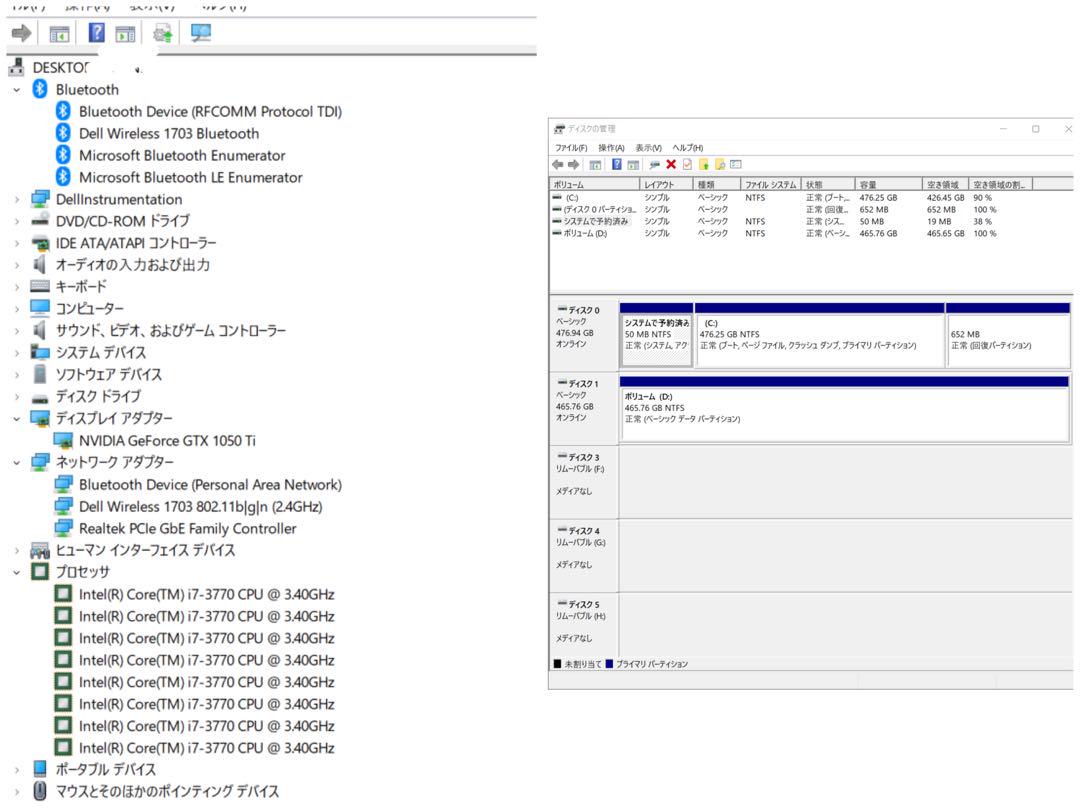This screenshot has height=810, width=1080.
Task: Open the ヘルプ(H) menu in Disk Management
Action: coord(687,148)
